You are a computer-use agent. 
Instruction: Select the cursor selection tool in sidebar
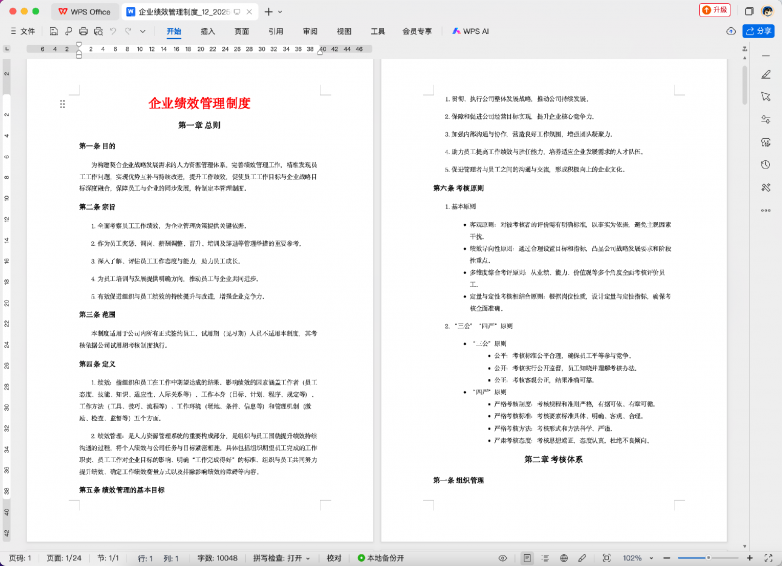click(x=765, y=97)
